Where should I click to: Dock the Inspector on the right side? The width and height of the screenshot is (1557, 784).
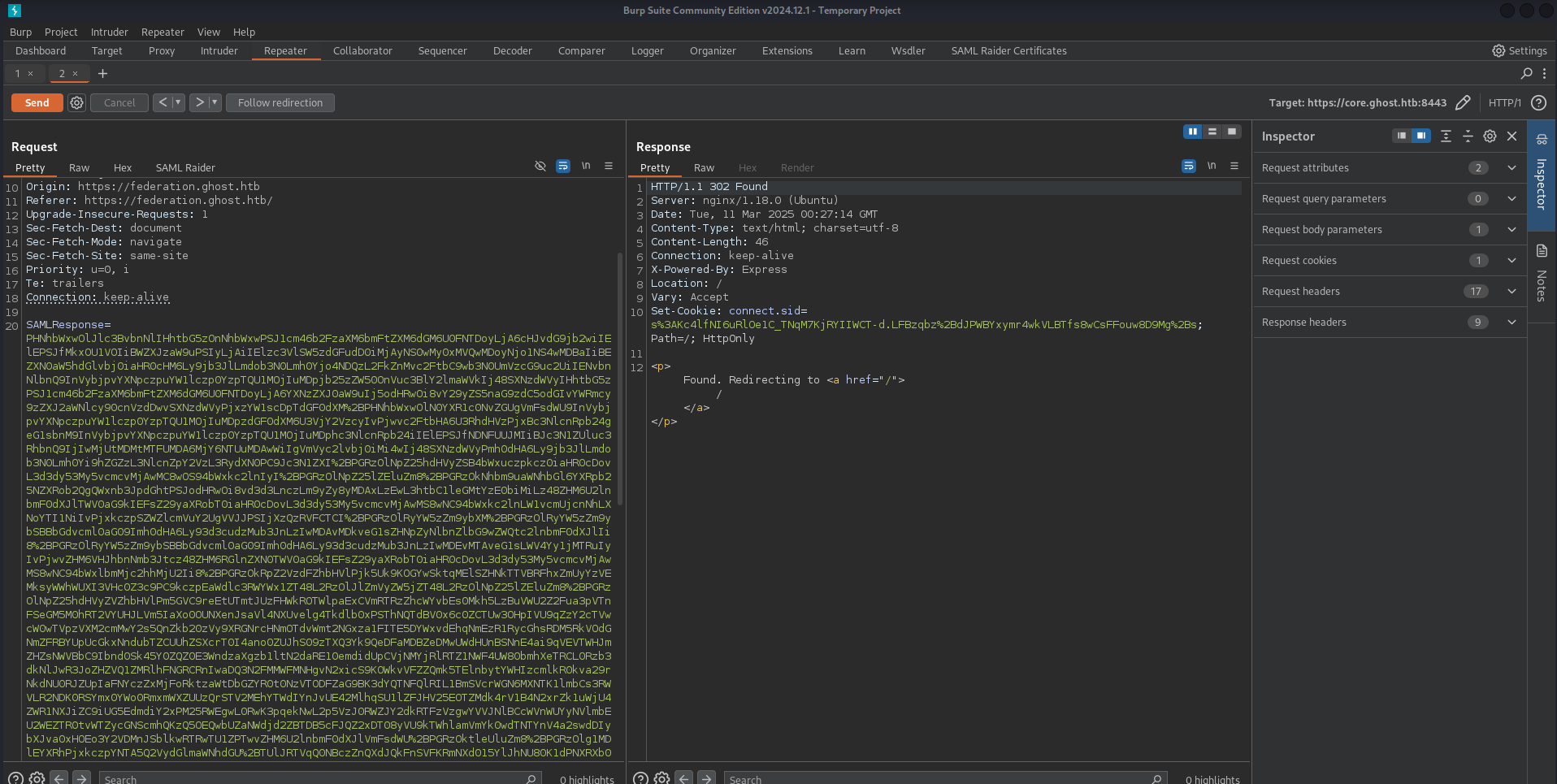1421,136
